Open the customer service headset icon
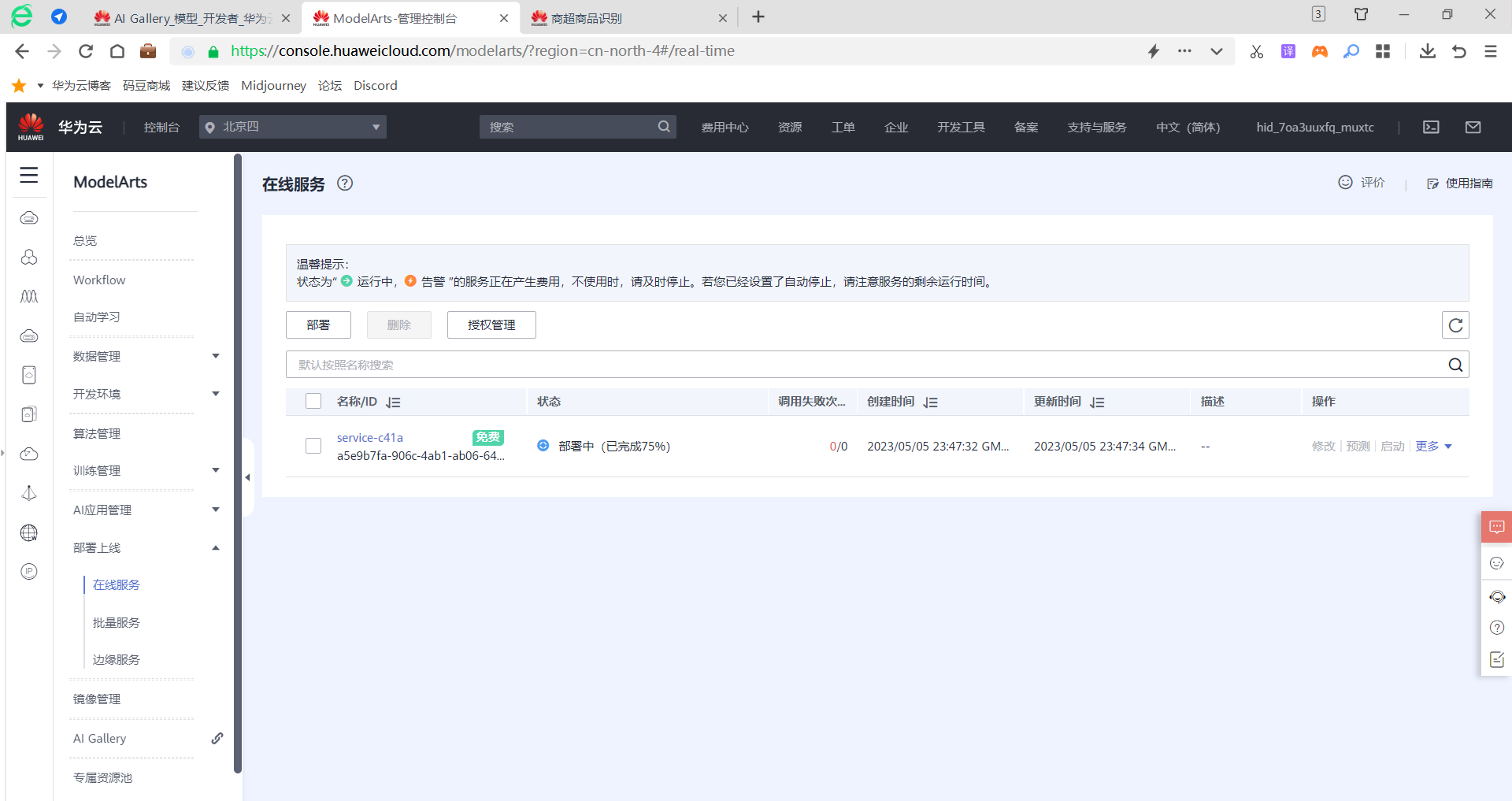This screenshot has height=801, width=1512. pyautogui.click(x=1496, y=596)
